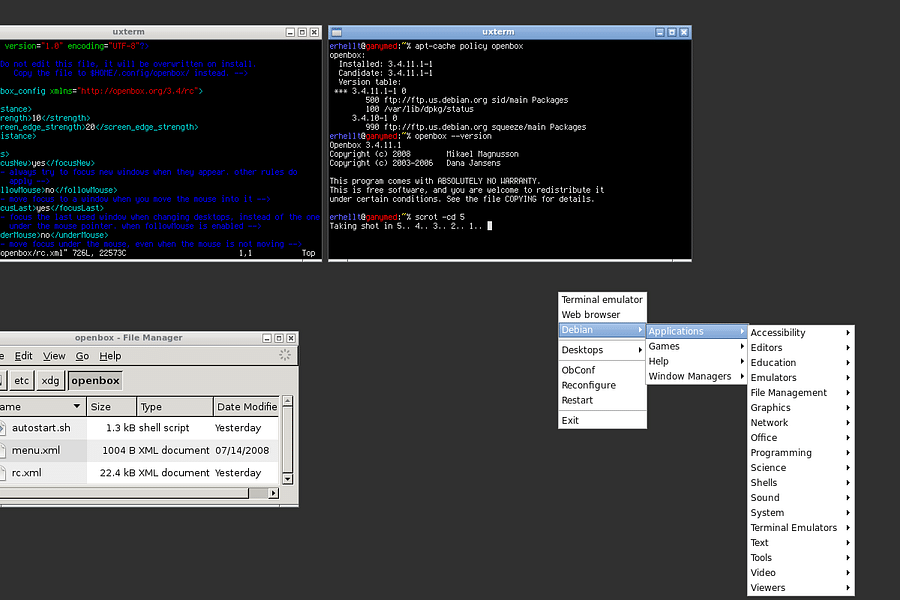
Task: Click the etc path button
Action: coord(22,380)
